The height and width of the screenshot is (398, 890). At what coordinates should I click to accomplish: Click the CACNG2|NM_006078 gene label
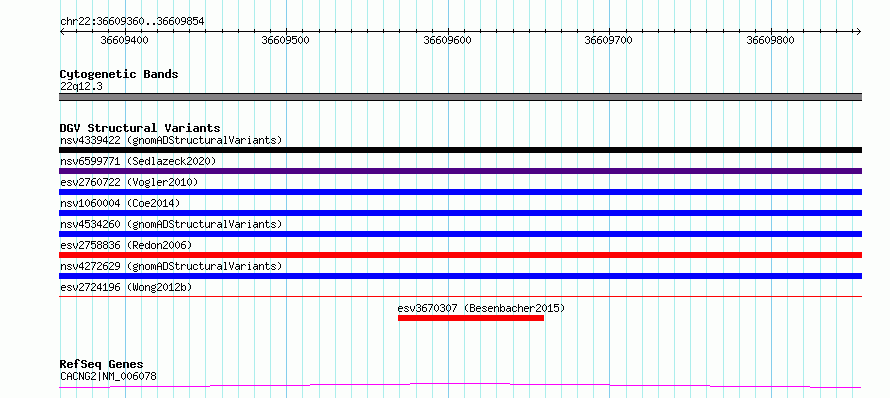pos(108,376)
